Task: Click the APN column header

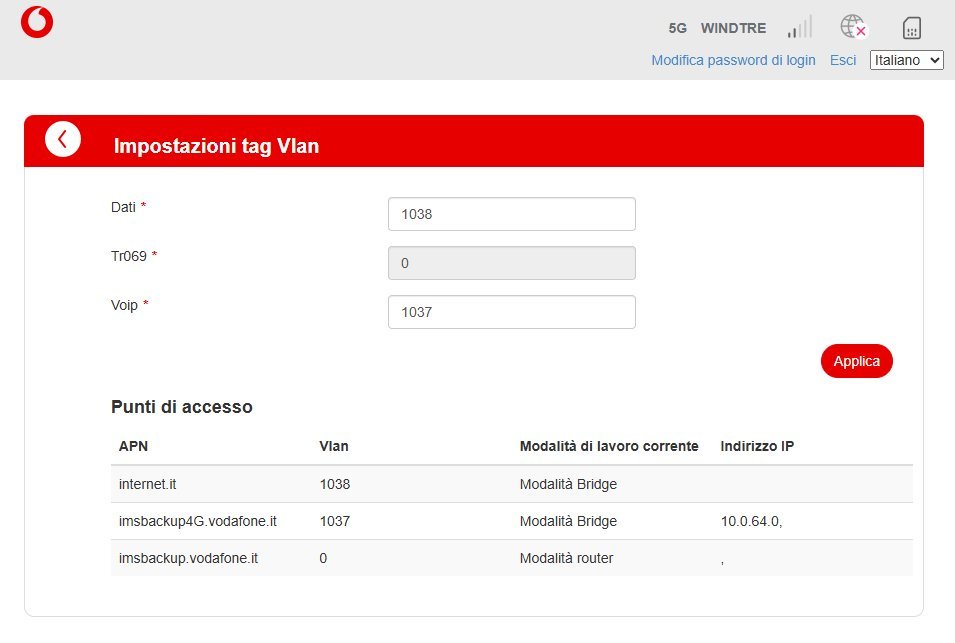Action: [x=133, y=446]
